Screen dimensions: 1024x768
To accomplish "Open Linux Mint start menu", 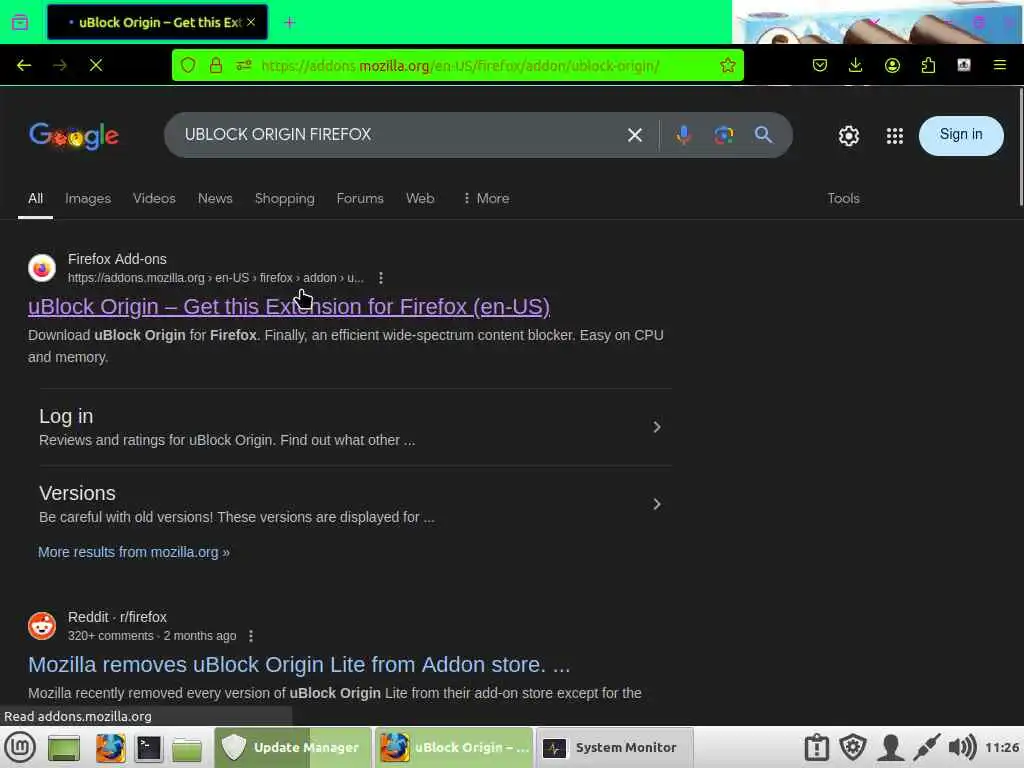I will point(20,747).
